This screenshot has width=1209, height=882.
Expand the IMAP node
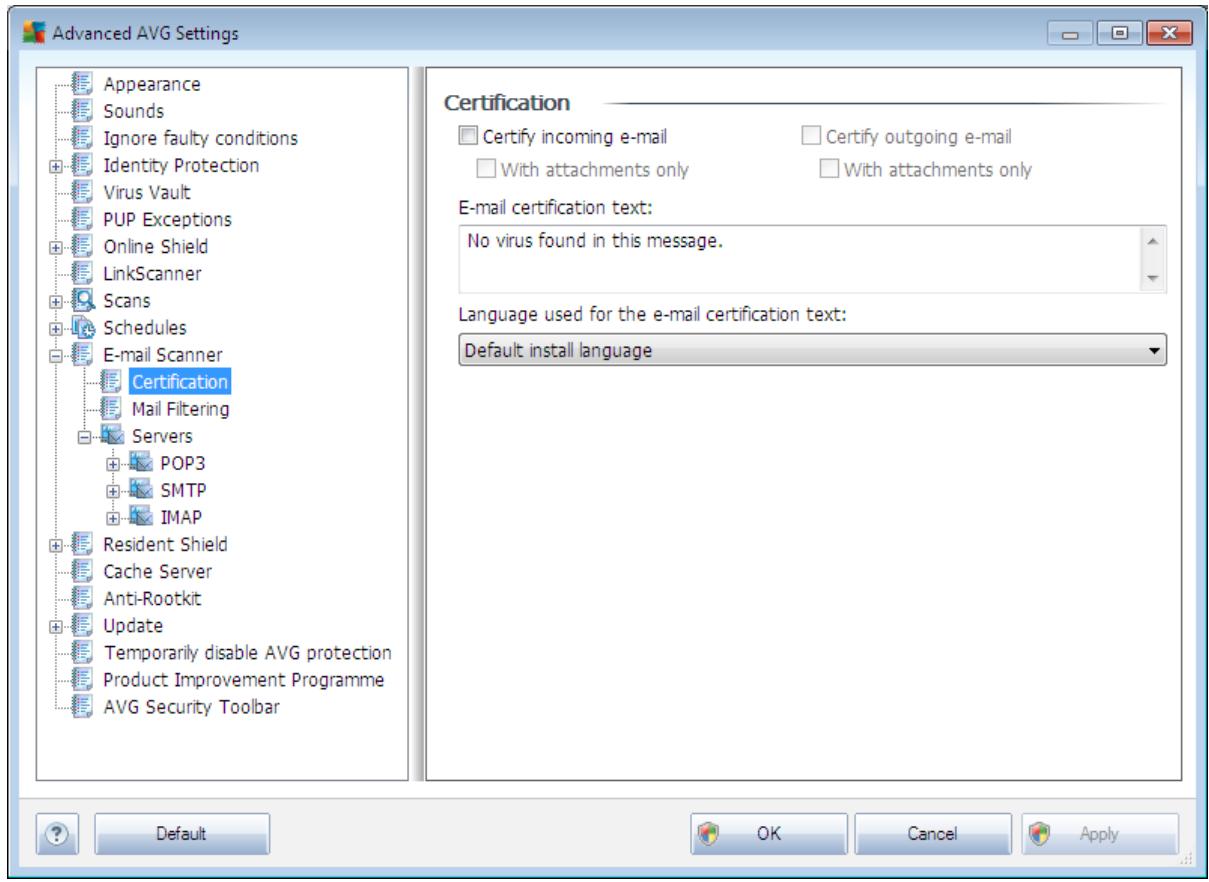pyautogui.click(x=112, y=517)
